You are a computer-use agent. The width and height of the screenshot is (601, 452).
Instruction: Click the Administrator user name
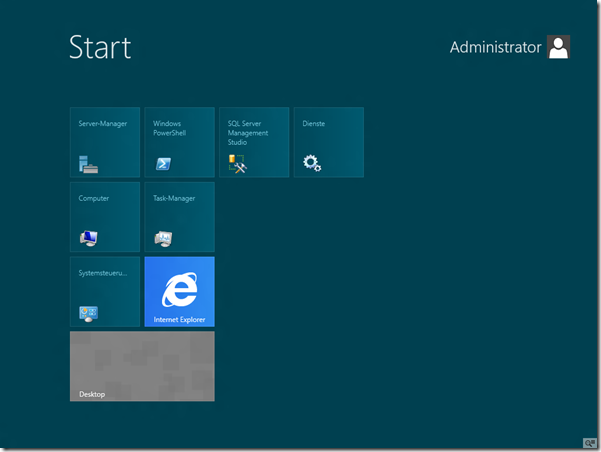coord(495,47)
